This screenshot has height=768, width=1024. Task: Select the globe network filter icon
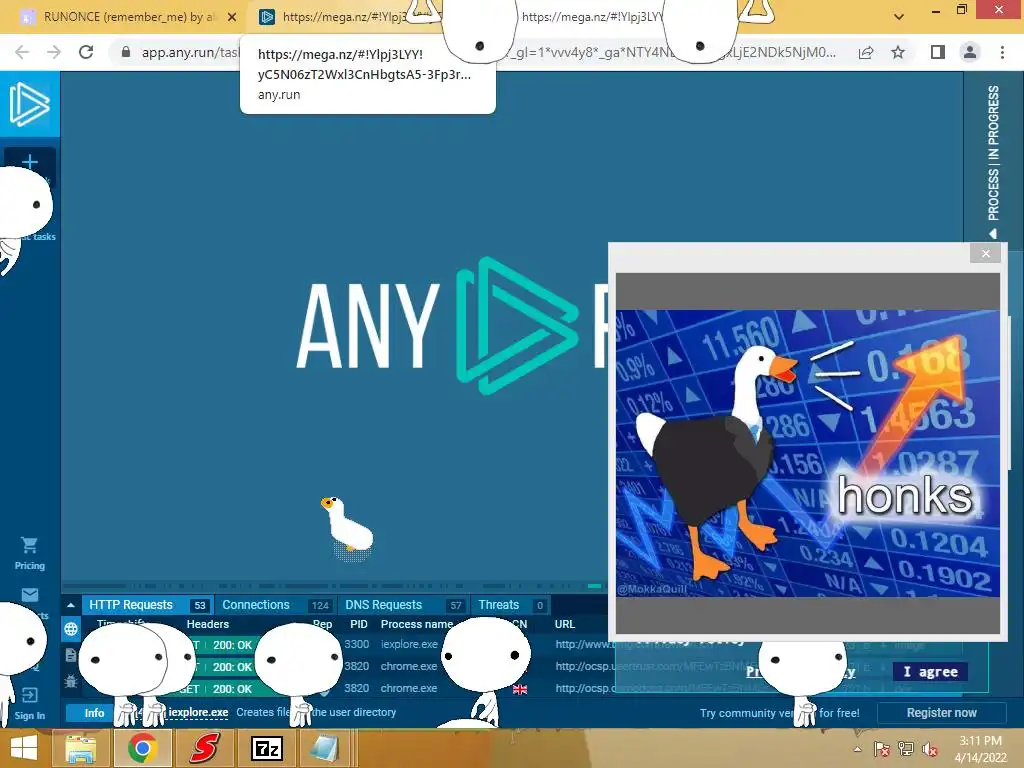coord(71,629)
